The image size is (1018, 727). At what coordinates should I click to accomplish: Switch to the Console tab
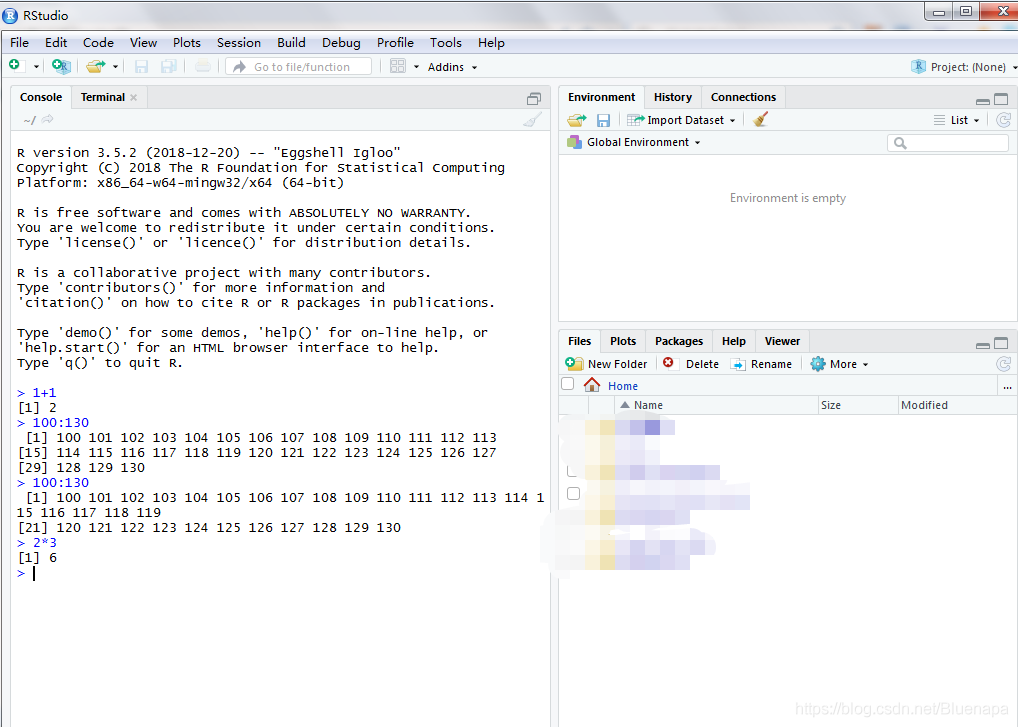(41, 97)
